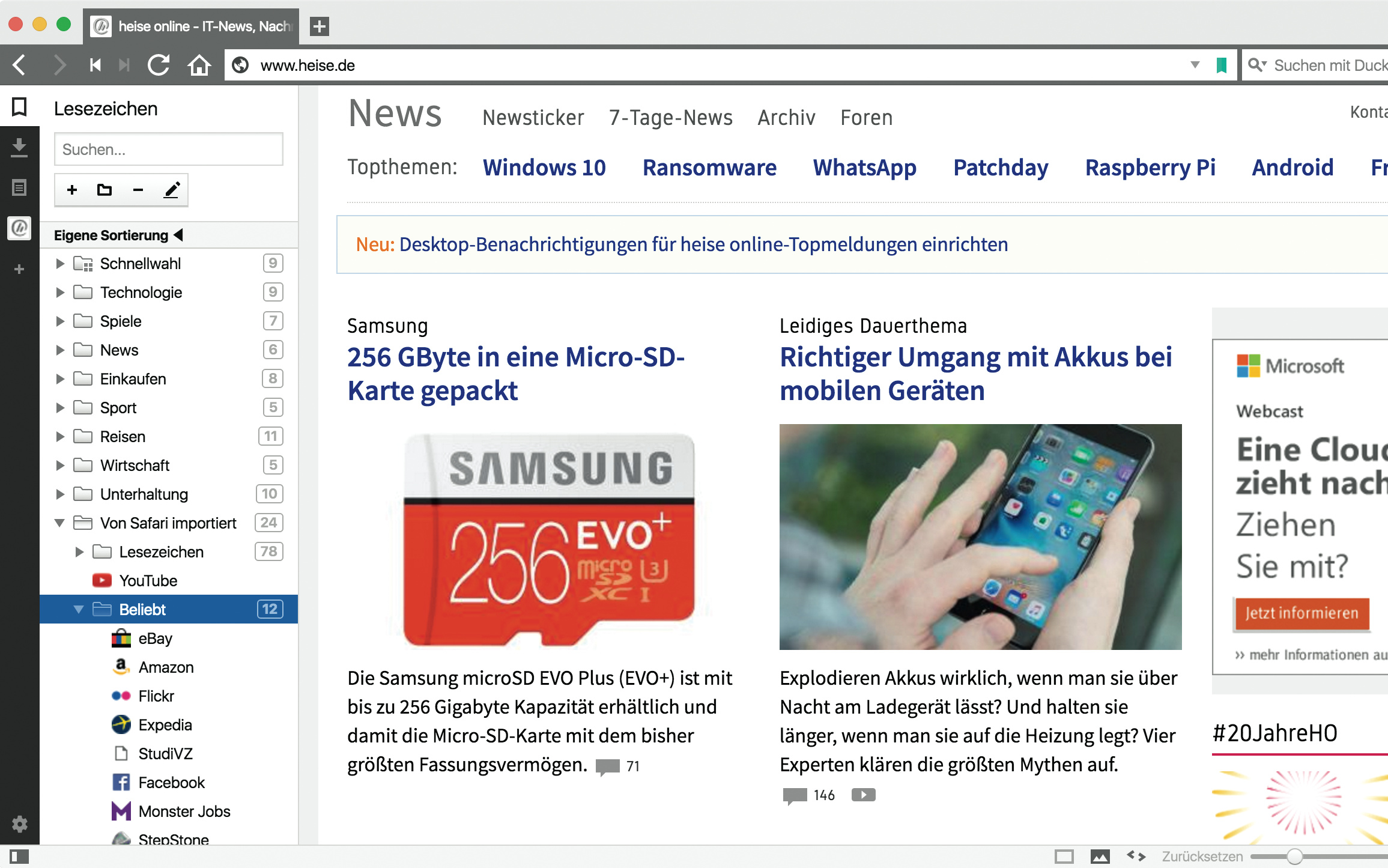Toggle image loading in status bar
Image resolution: width=1388 pixels, height=868 pixels.
(1100, 856)
